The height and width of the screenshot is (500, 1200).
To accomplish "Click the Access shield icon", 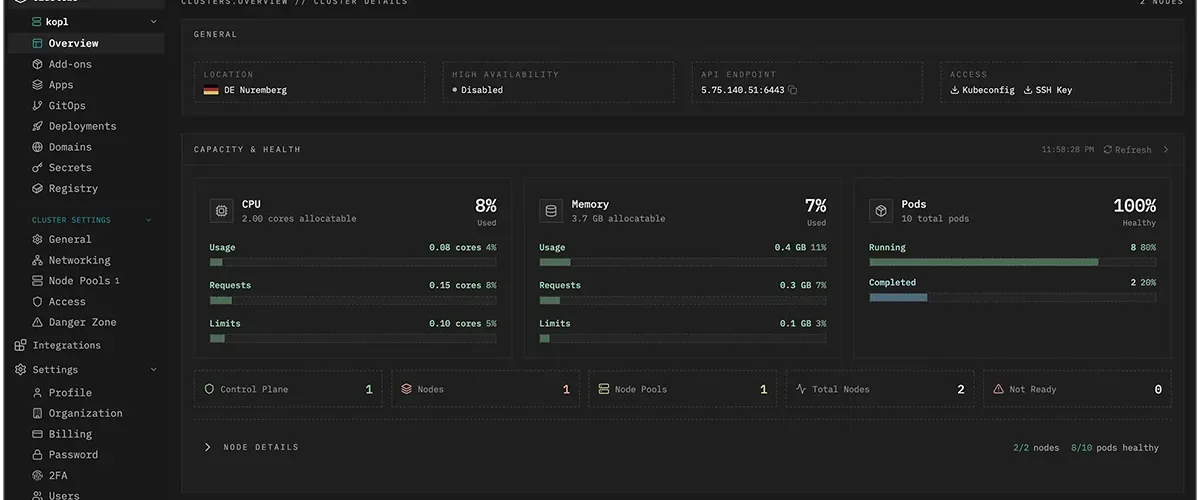I will pyautogui.click(x=38, y=301).
